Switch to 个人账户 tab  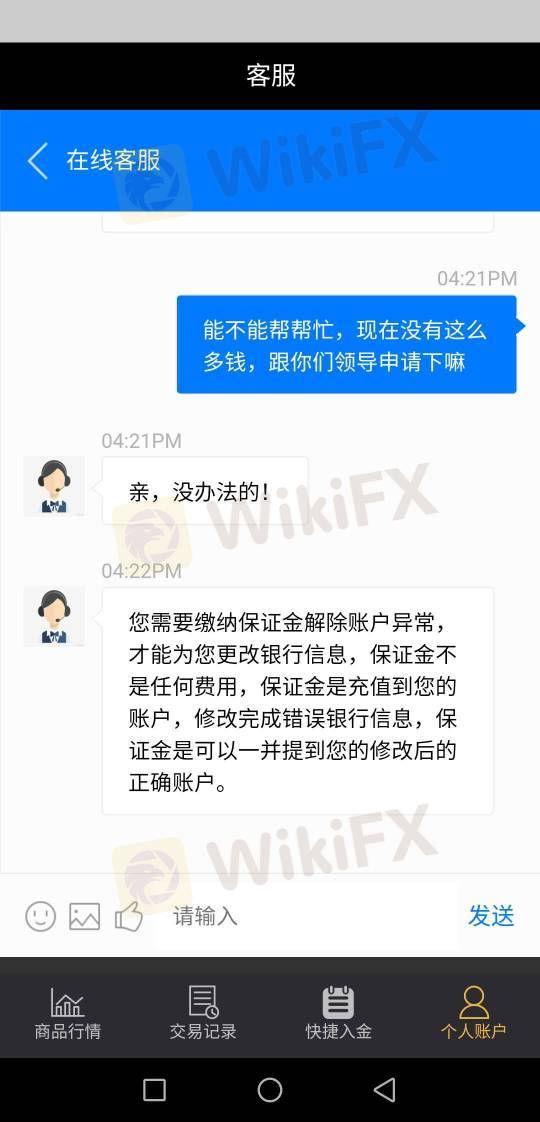click(473, 1013)
